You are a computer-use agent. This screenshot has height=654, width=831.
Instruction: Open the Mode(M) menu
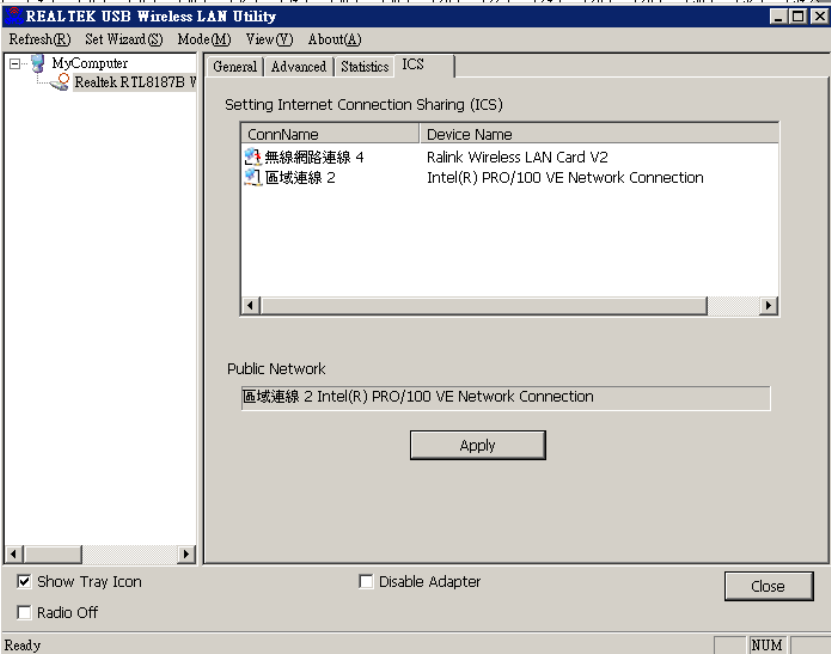coord(204,39)
